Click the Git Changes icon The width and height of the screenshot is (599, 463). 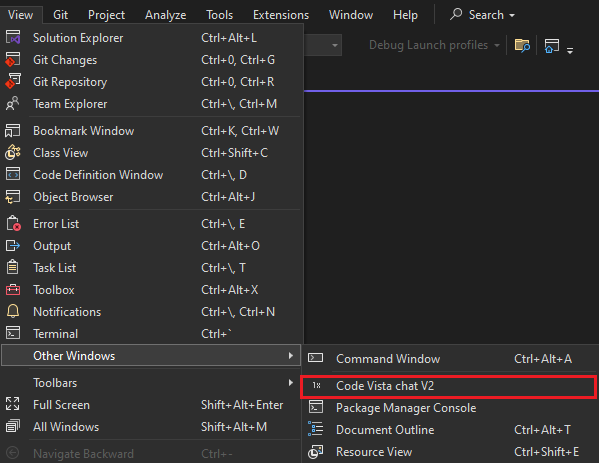(x=13, y=60)
